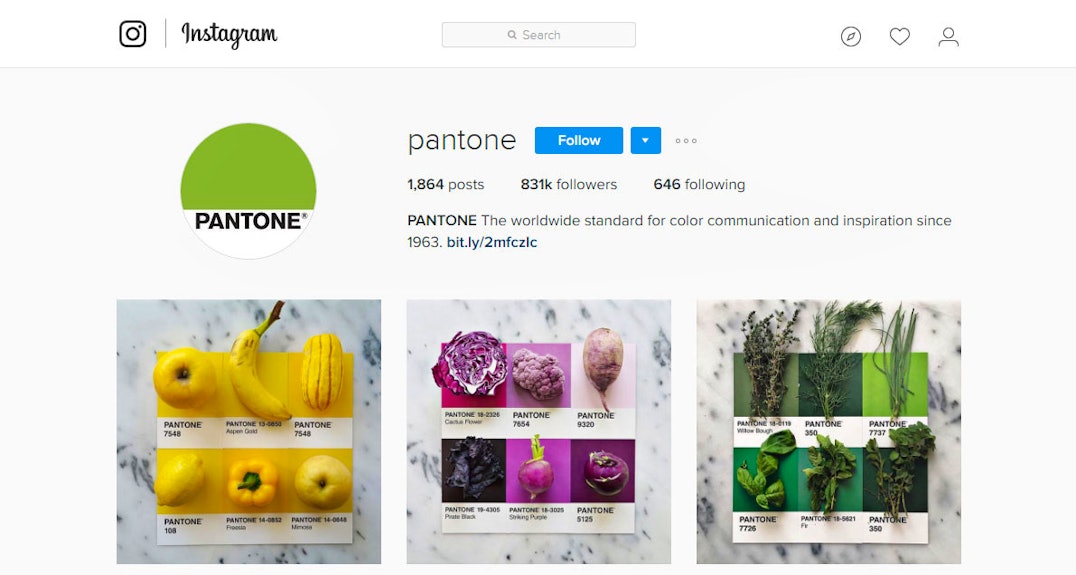
Task: Click the Instagram wordmark logo
Action: [229, 34]
